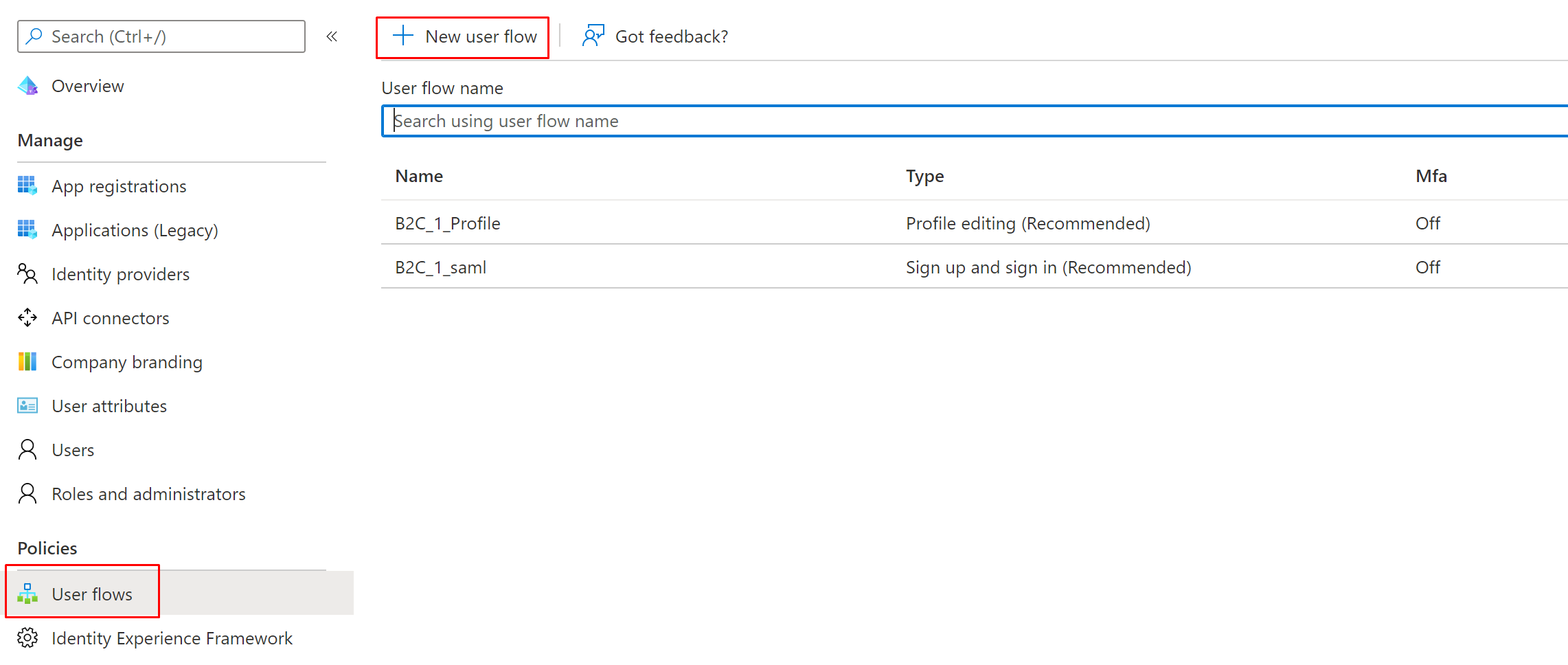The width and height of the screenshot is (1568, 665).
Task: Open Applications (Legacy) menu item
Action: click(135, 230)
